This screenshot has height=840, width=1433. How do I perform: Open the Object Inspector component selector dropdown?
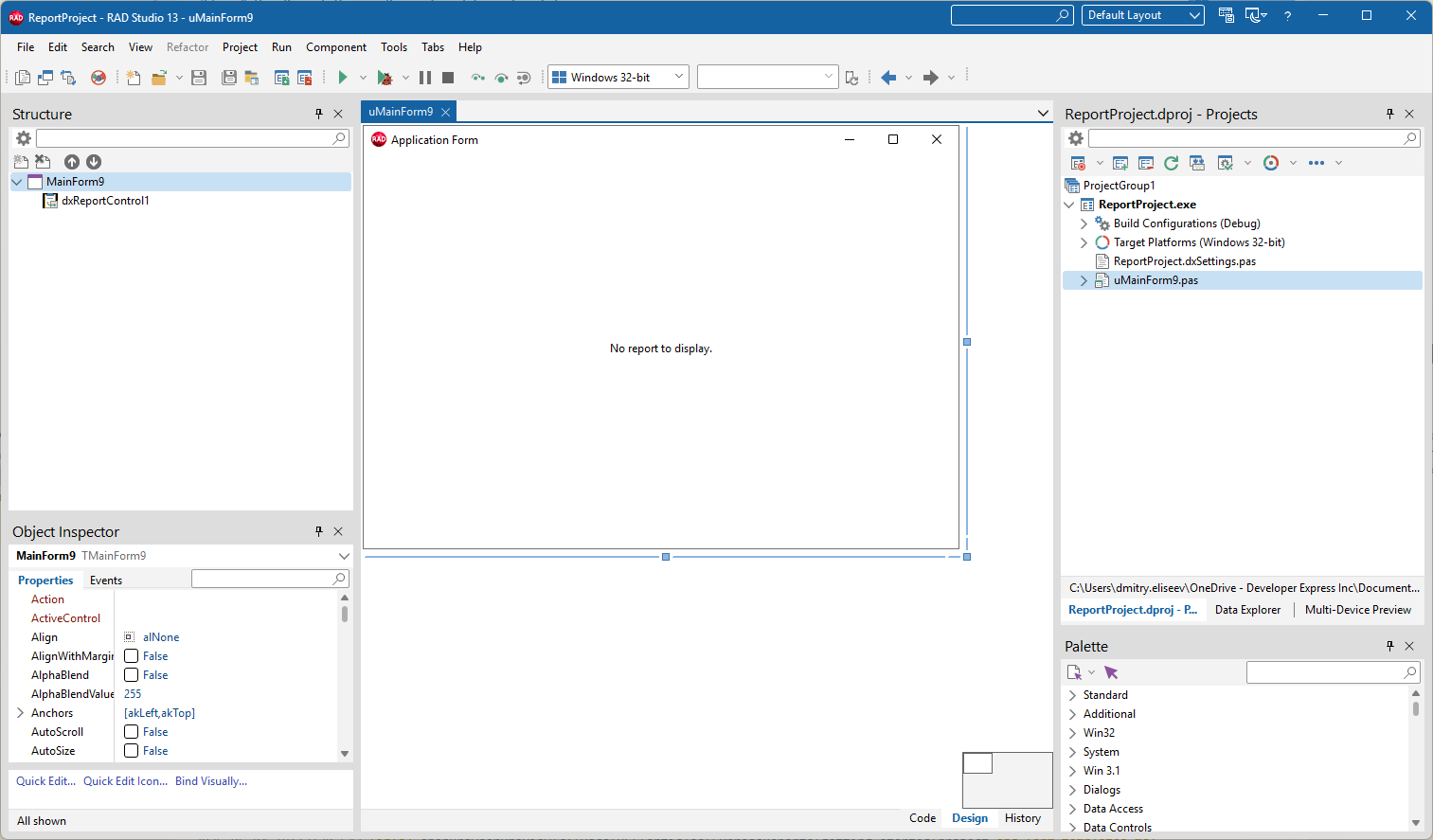coord(344,556)
